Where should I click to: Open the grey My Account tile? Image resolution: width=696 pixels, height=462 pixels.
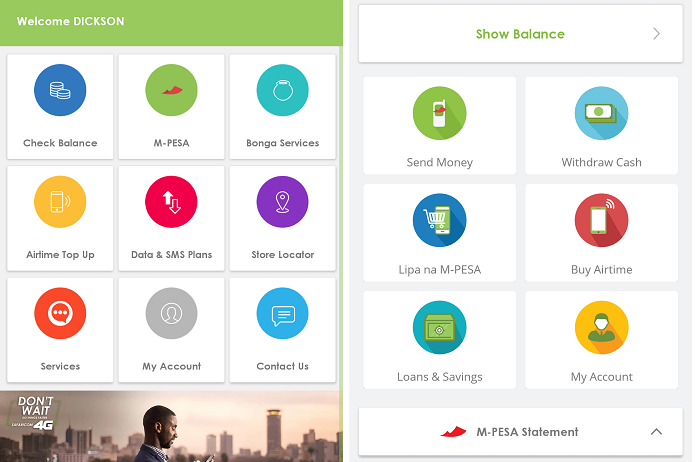[171, 330]
